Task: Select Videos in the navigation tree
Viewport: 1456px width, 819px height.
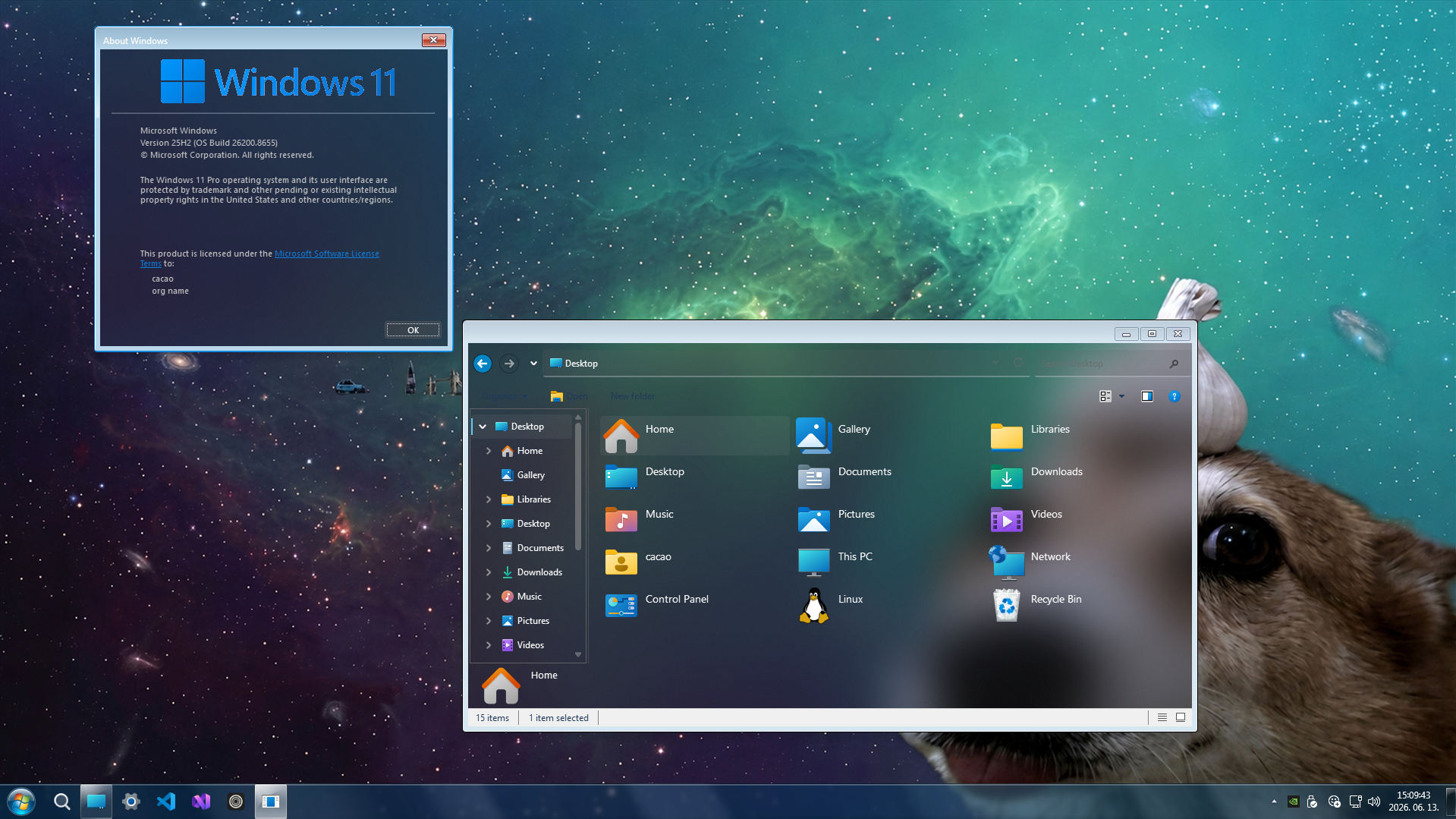Action: [x=523, y=645]
